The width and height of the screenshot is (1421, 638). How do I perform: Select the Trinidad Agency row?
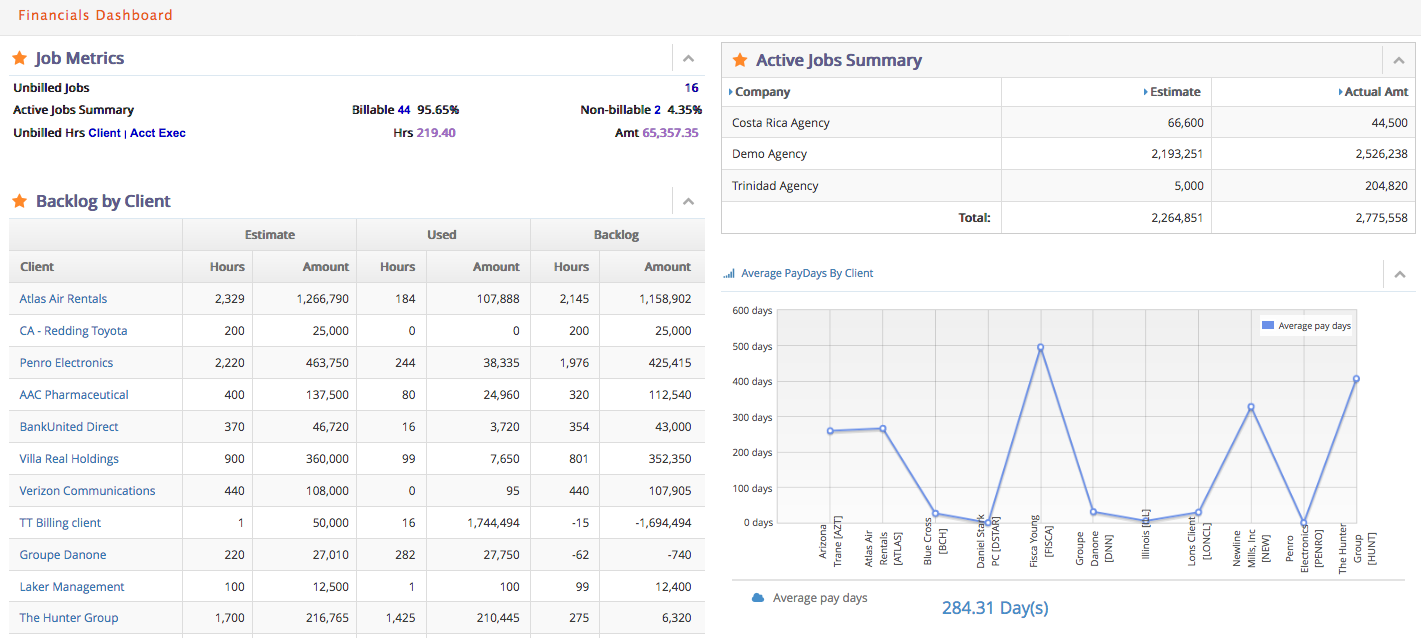1068,186
